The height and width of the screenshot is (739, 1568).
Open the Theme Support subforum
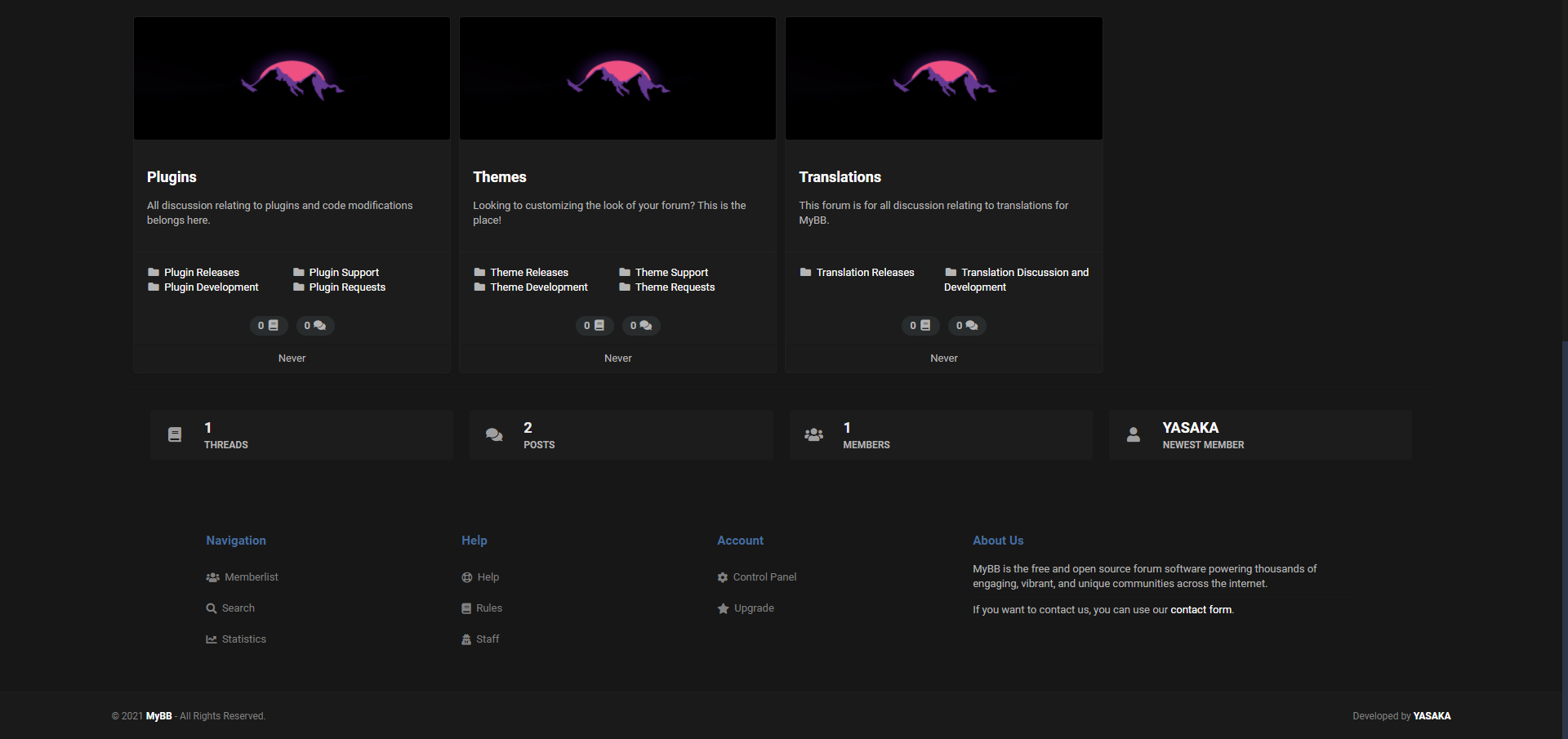click(x=671, y=273)
